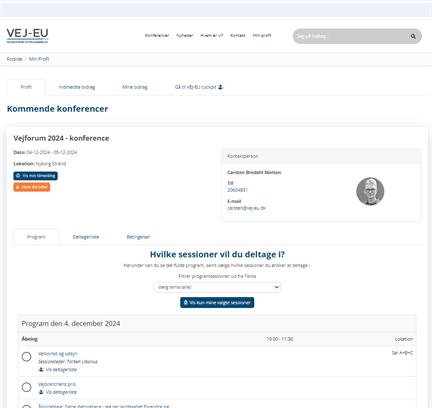Viewport: 432px width, 408px height.
Task: Open the Indmeldte bidrag tab
Action: pyautogui.click(x=77, y=87)
